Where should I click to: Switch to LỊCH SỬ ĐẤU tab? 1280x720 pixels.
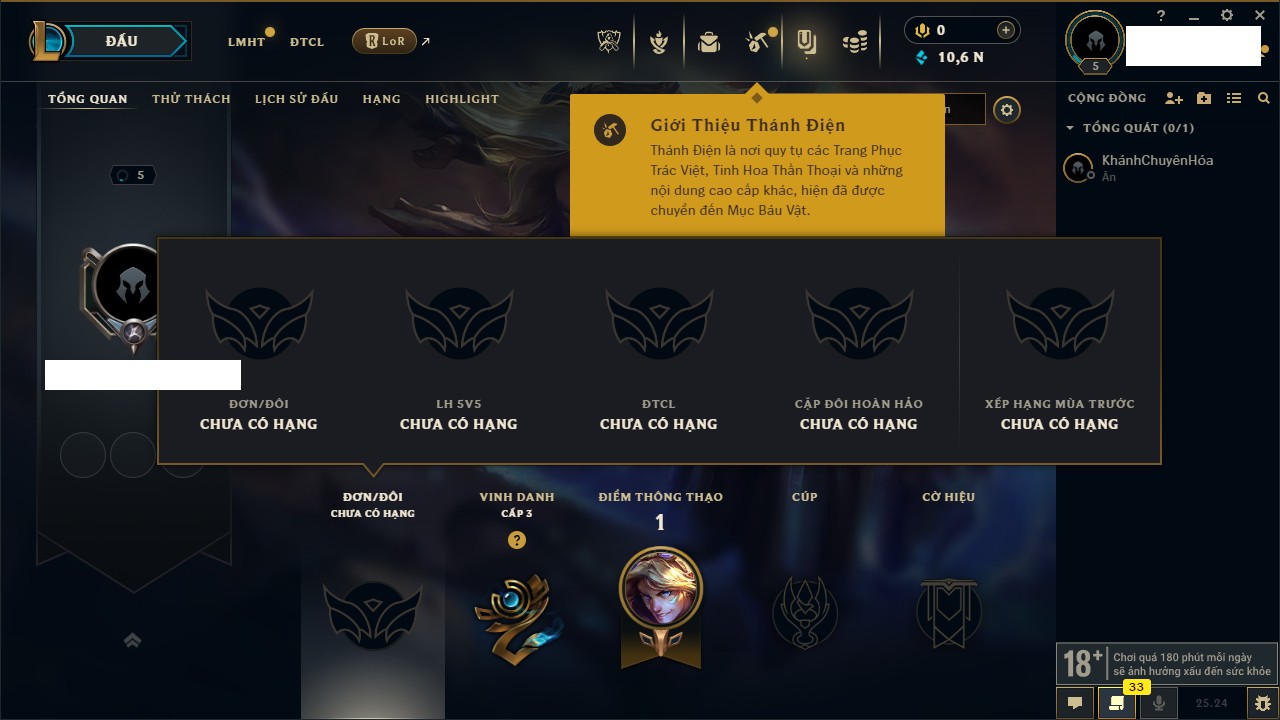click(296, 99)
